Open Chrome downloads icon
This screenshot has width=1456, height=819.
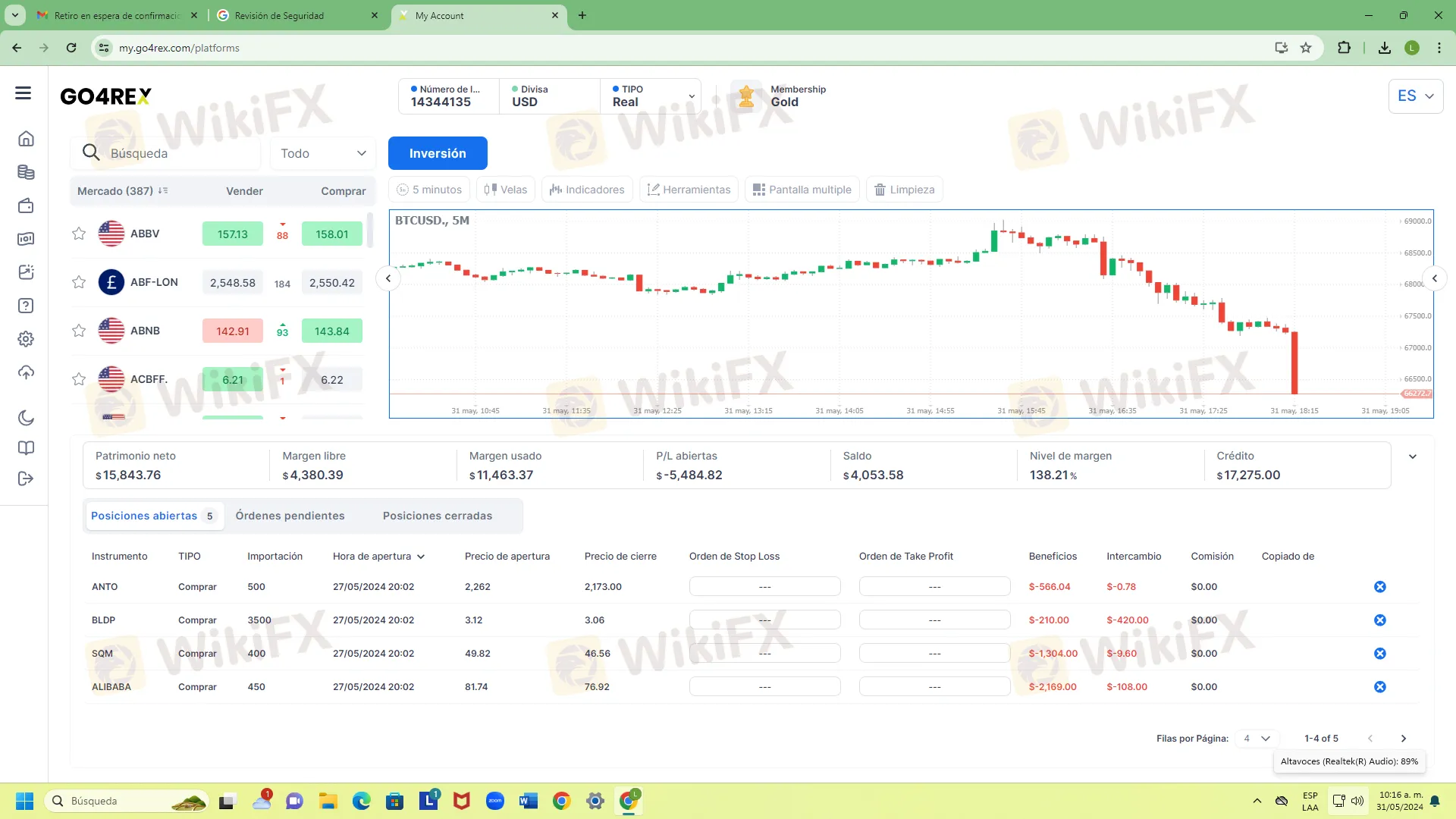[x=1385, y=48]
